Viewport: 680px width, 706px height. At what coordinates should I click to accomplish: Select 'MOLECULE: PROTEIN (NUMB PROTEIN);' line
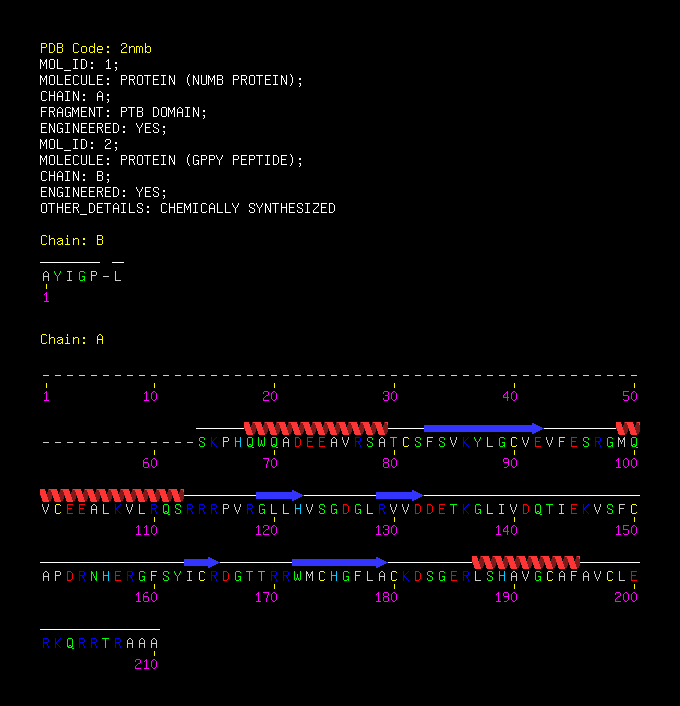171,81
